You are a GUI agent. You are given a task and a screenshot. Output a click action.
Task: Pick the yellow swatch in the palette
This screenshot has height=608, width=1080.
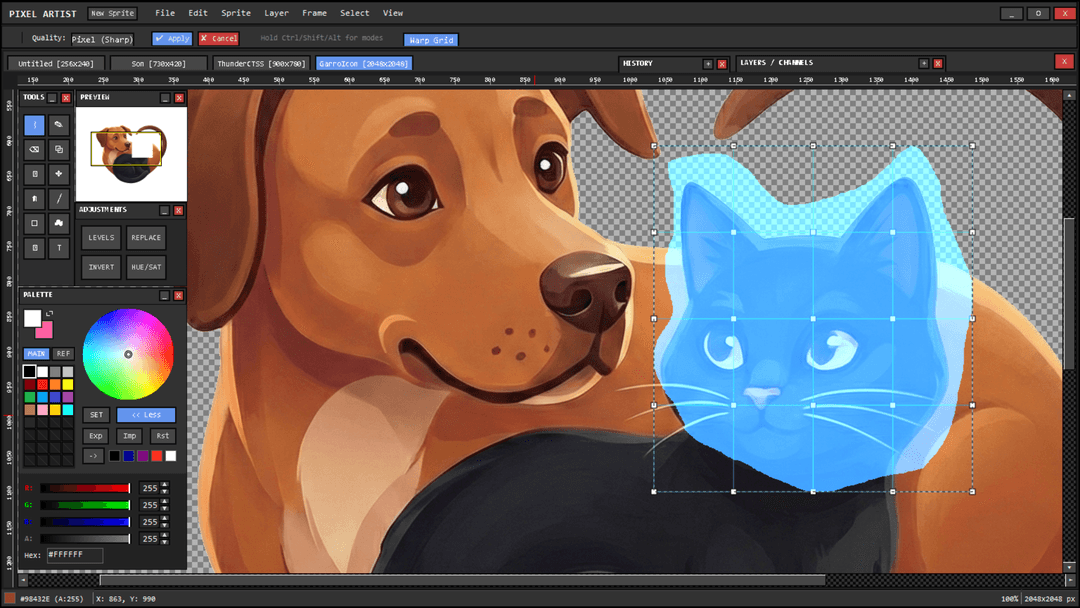[68, 384]
